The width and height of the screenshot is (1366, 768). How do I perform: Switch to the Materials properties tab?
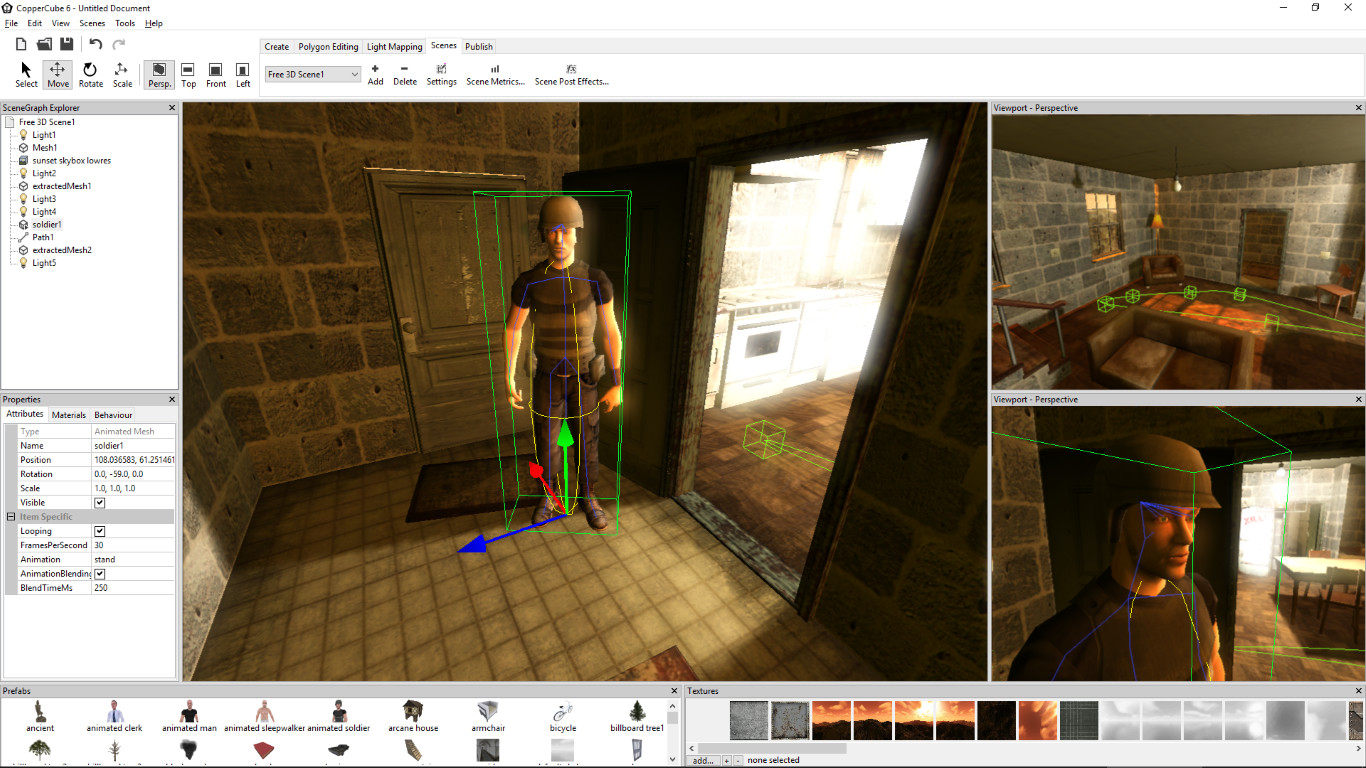68,414
